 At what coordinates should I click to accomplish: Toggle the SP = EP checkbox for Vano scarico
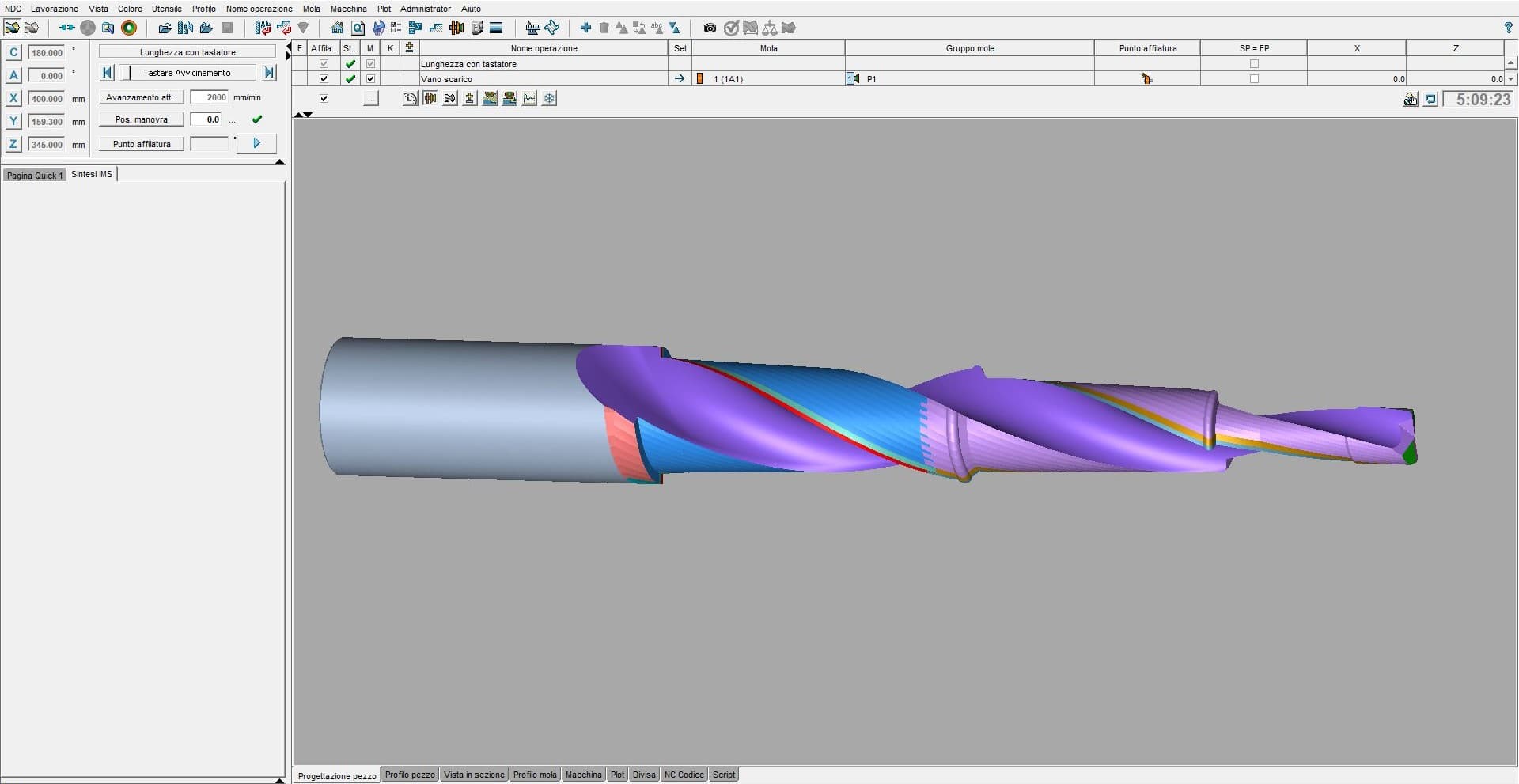coord(1254,78)
